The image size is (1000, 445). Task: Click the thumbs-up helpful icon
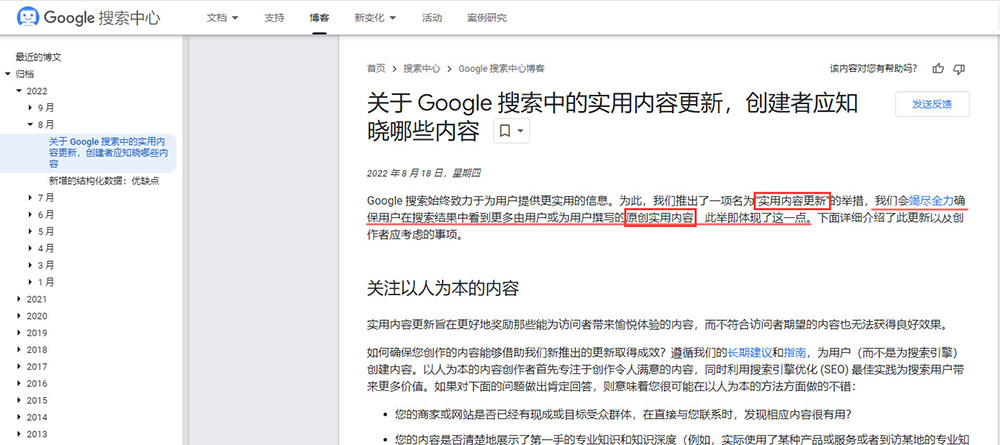tap(938, 69)
